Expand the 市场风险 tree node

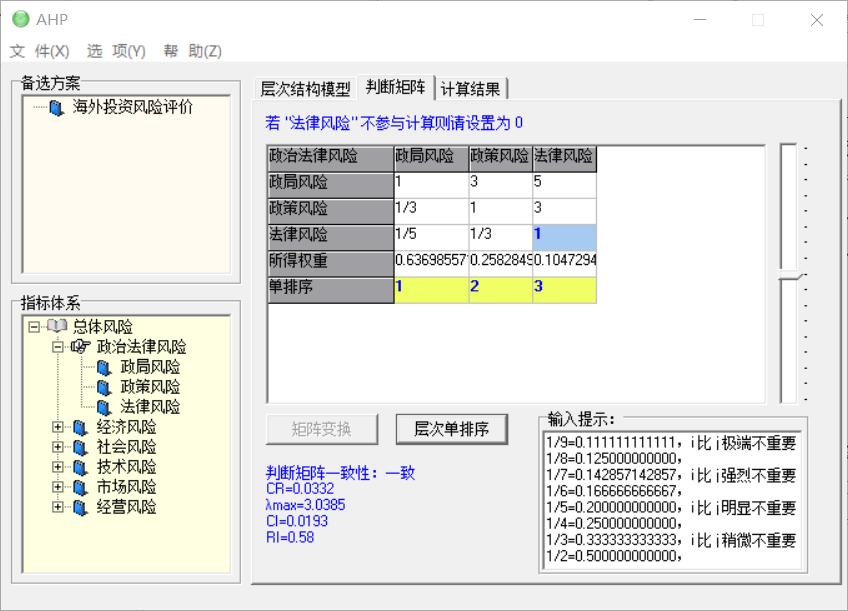click(58, 487)
